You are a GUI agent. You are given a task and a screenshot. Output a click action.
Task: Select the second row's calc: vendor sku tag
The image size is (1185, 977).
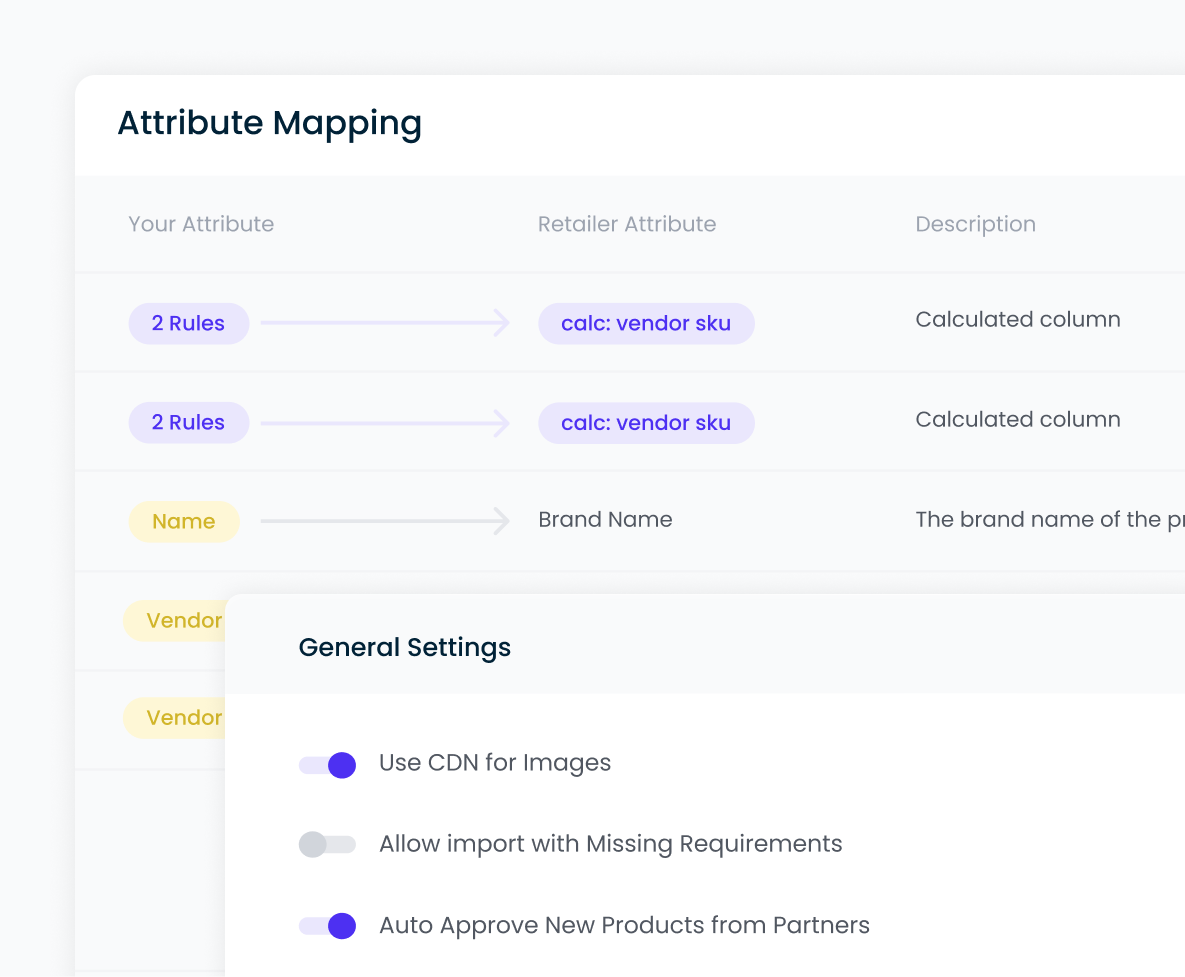click(x=646, y=423)
